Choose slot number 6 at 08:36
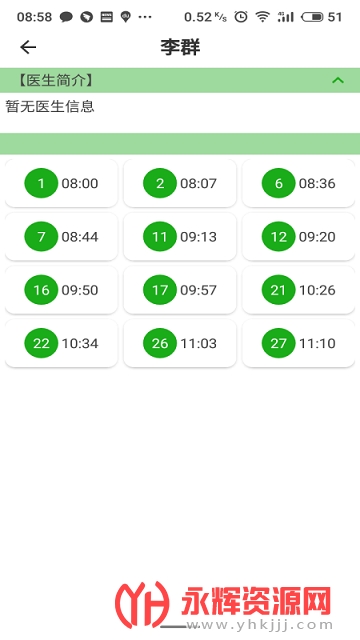This screenshot has width=360, height=640. 298,183
